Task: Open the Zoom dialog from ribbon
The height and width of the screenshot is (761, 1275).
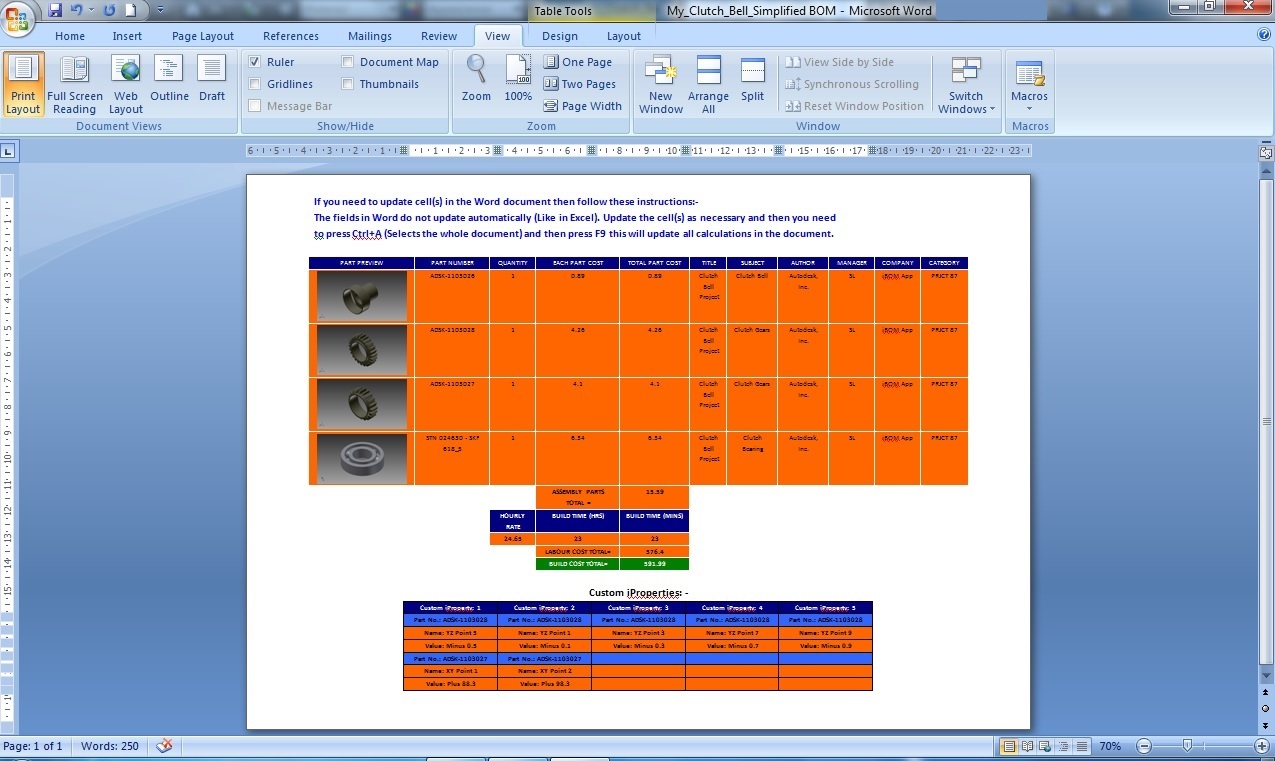Action: coord(476,79)
